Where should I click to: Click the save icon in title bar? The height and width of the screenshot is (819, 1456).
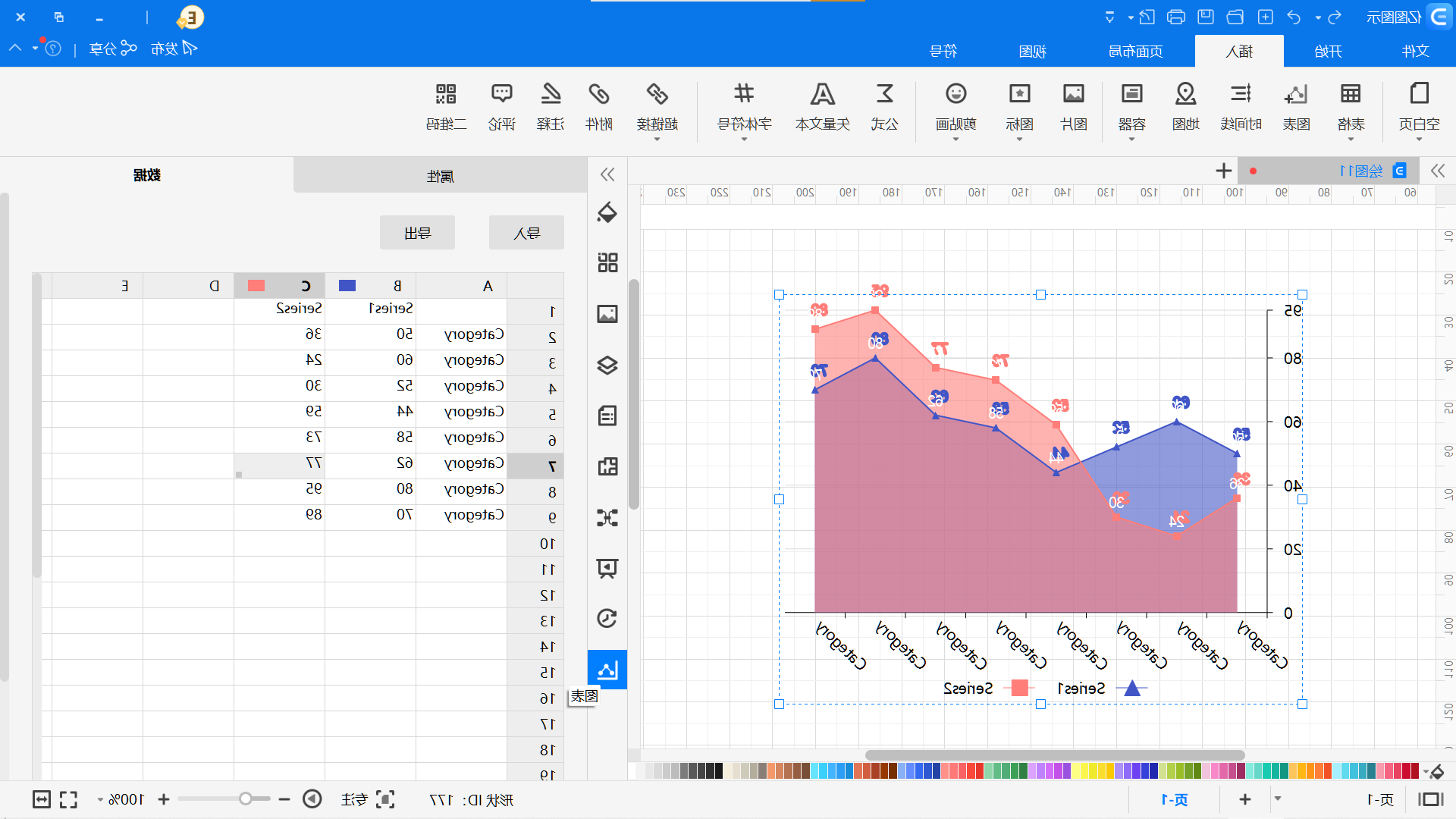click(x=1206, y=17)
